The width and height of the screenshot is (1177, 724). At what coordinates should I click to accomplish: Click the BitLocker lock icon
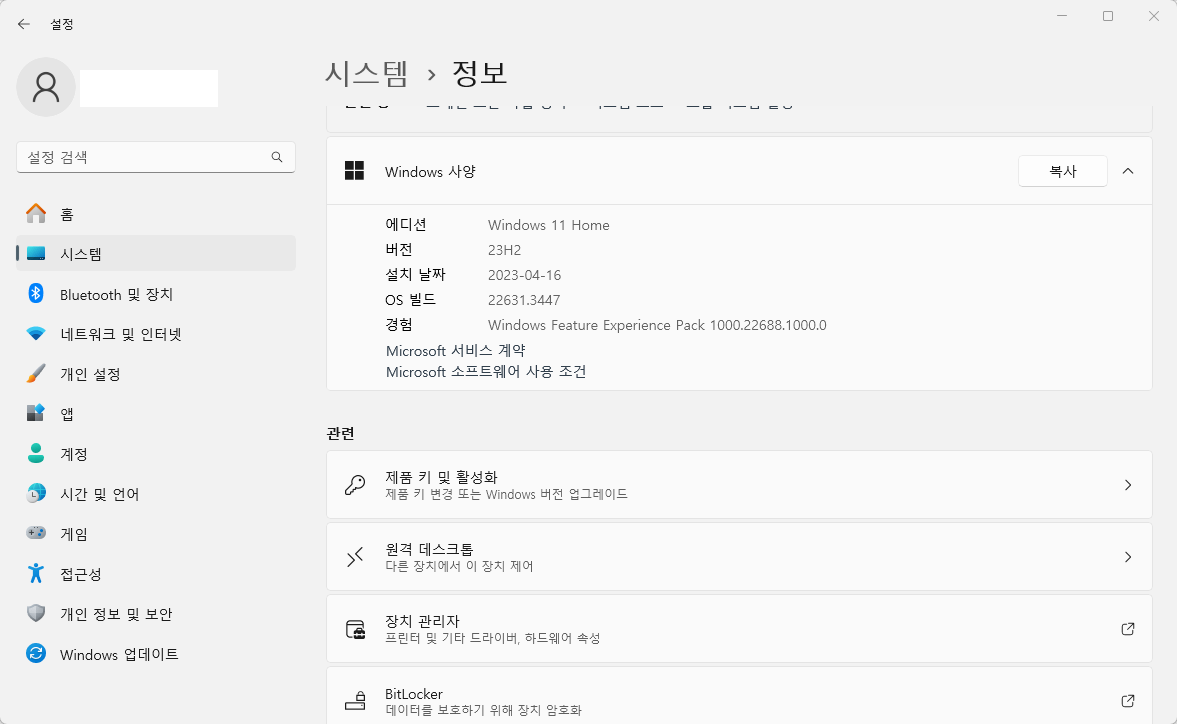click(355, 701)
